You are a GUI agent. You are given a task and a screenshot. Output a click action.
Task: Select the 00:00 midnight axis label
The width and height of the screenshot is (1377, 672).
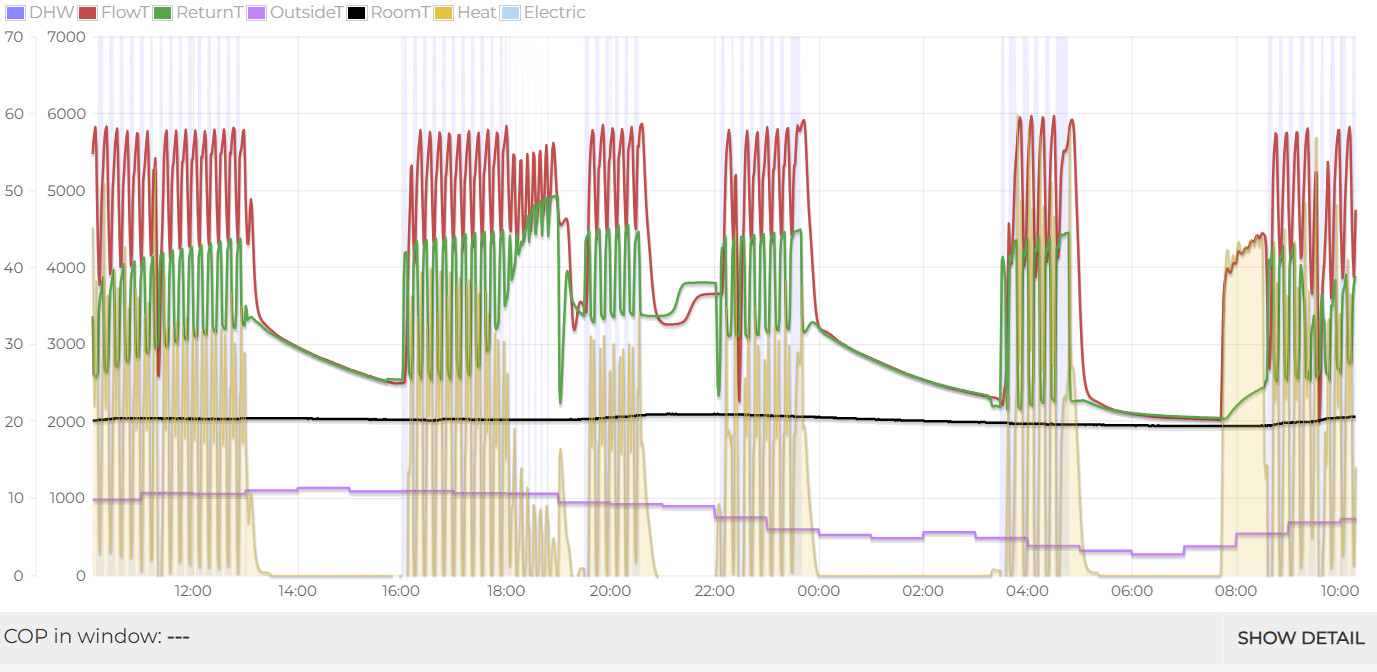[x=819, y=591]
